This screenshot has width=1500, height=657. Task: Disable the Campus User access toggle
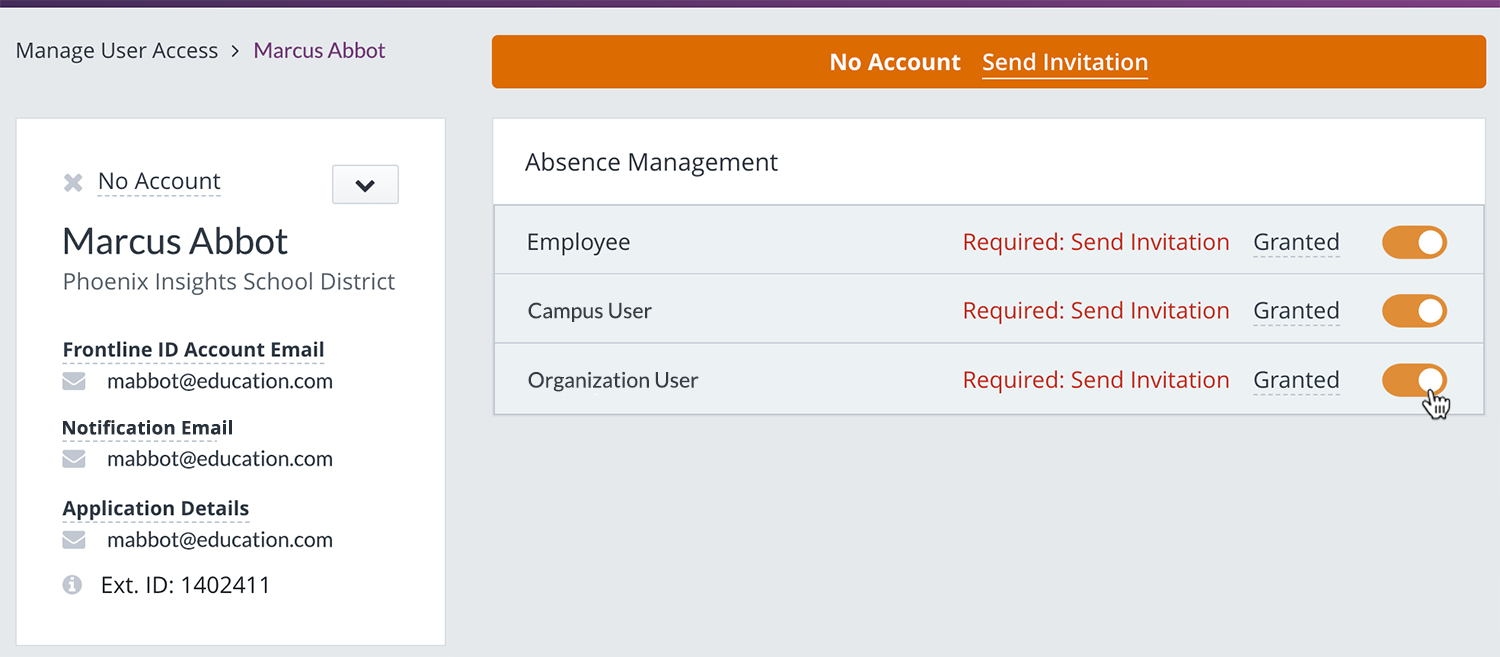click(x=1414, y=311)
